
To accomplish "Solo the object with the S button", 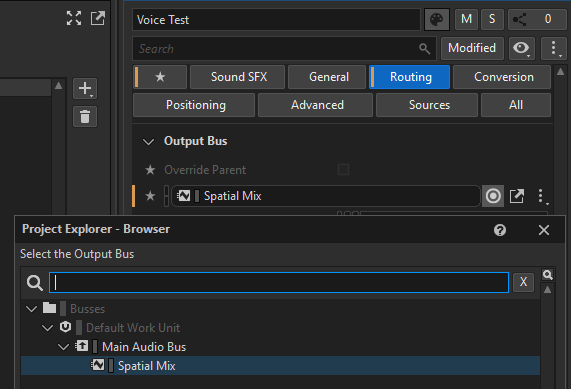I will click(x=492, y=19).
